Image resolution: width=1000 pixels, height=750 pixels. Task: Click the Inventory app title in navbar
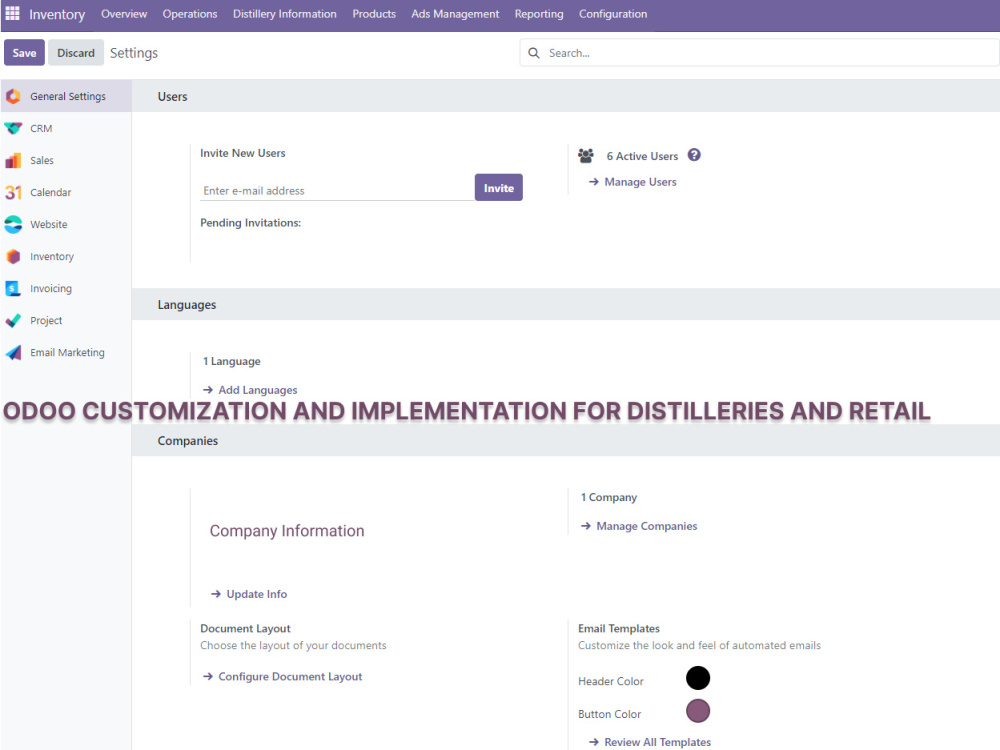(57, 14)
